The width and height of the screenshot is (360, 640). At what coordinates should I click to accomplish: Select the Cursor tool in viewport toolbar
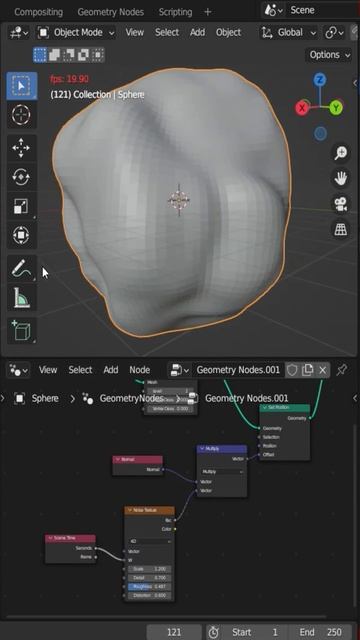(x=22, y=115)
